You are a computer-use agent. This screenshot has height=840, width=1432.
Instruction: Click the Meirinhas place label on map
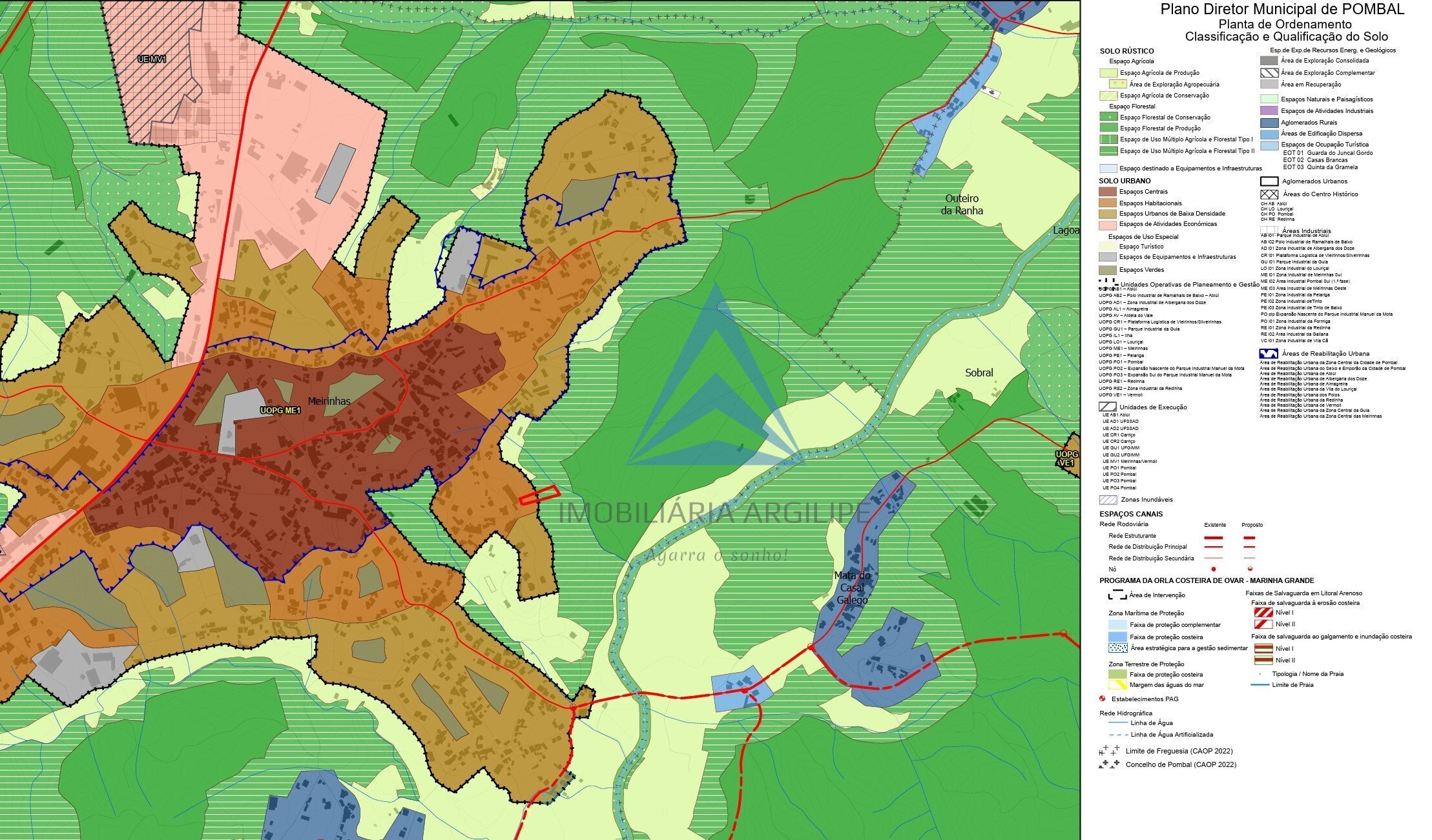coord(329,401)
